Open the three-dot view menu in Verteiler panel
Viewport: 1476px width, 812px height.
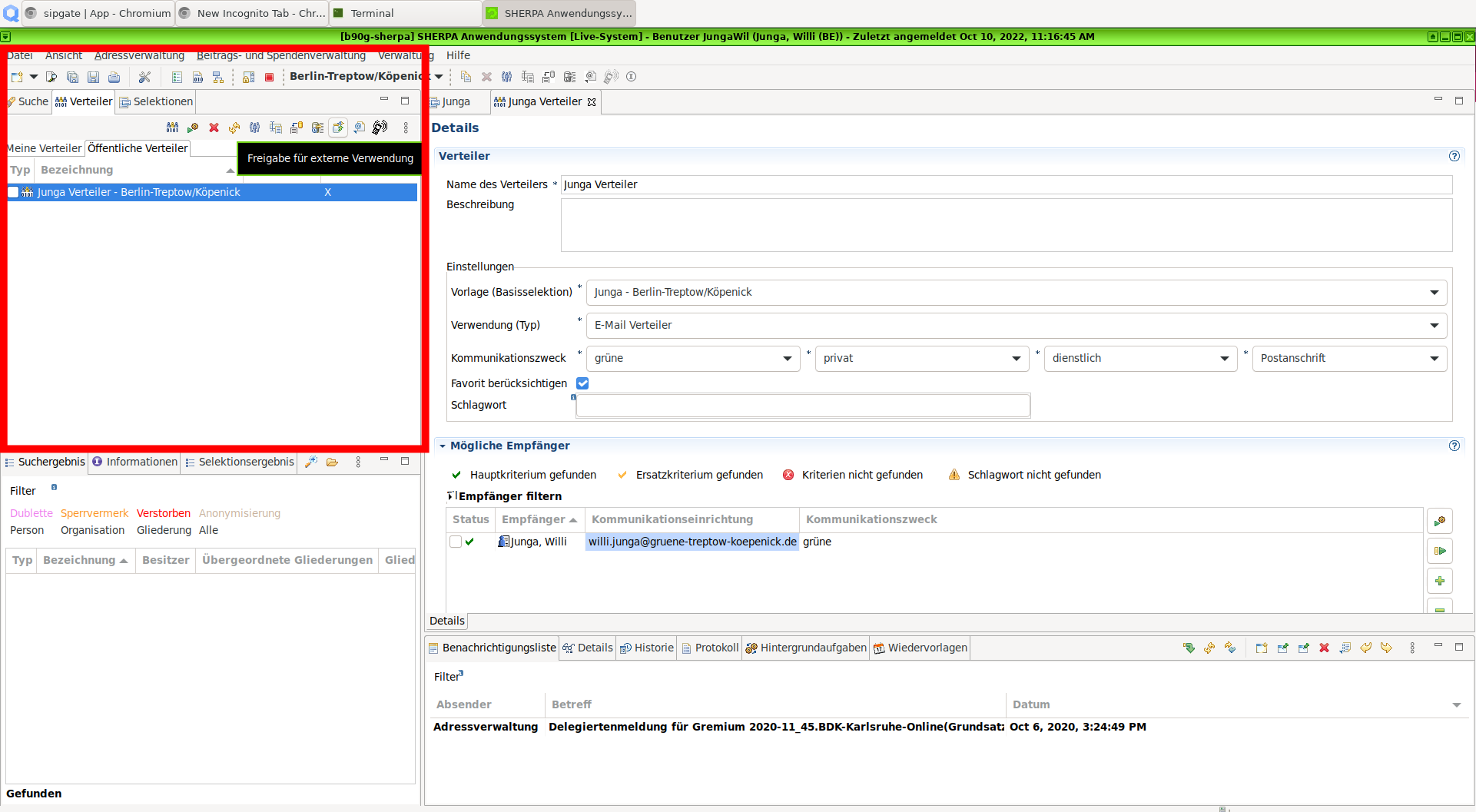[x=406, y=128]
